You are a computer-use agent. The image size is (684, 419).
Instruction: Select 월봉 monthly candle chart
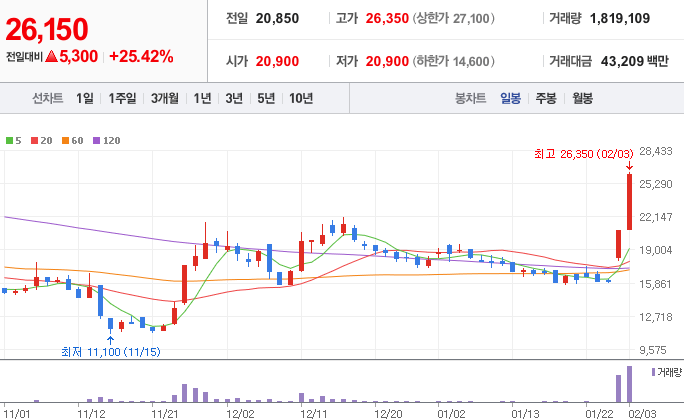click(x=582, y=98)
